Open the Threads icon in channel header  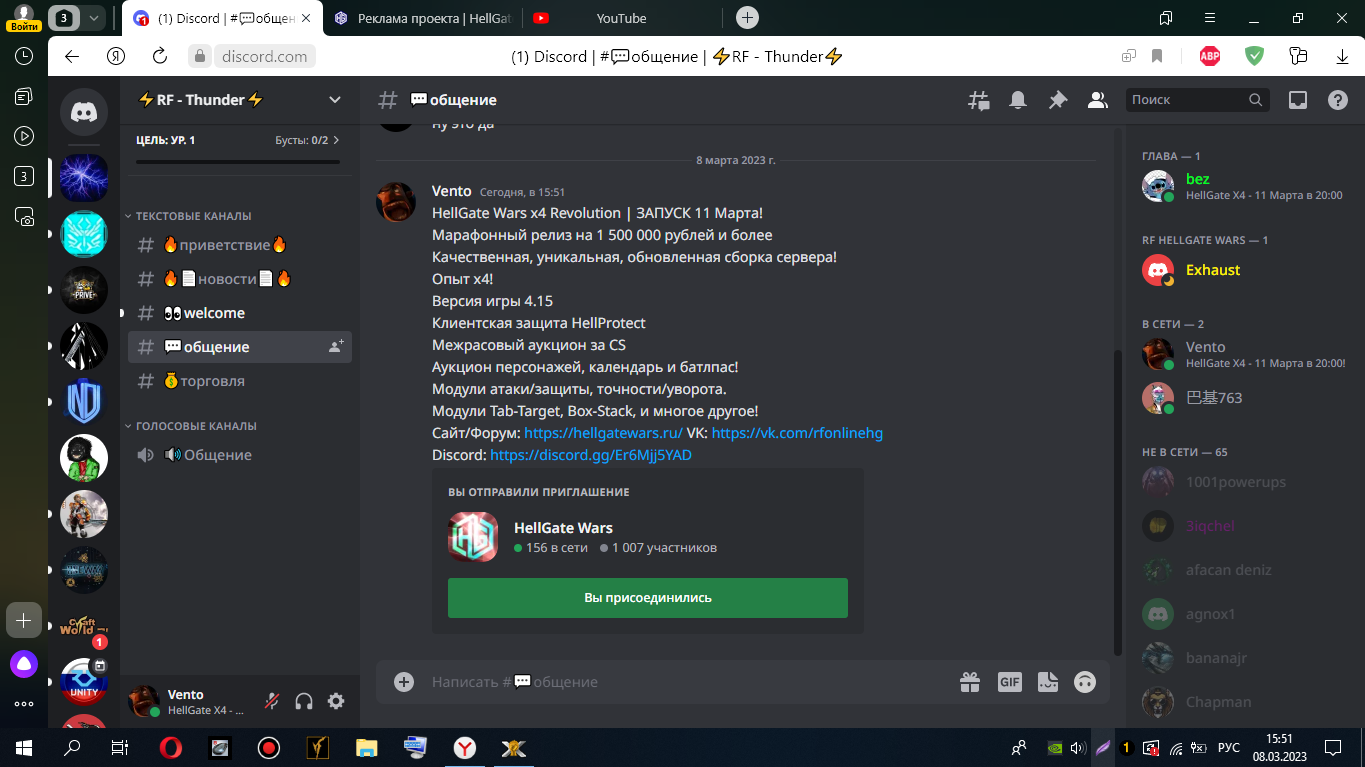(x=978, y=100)
